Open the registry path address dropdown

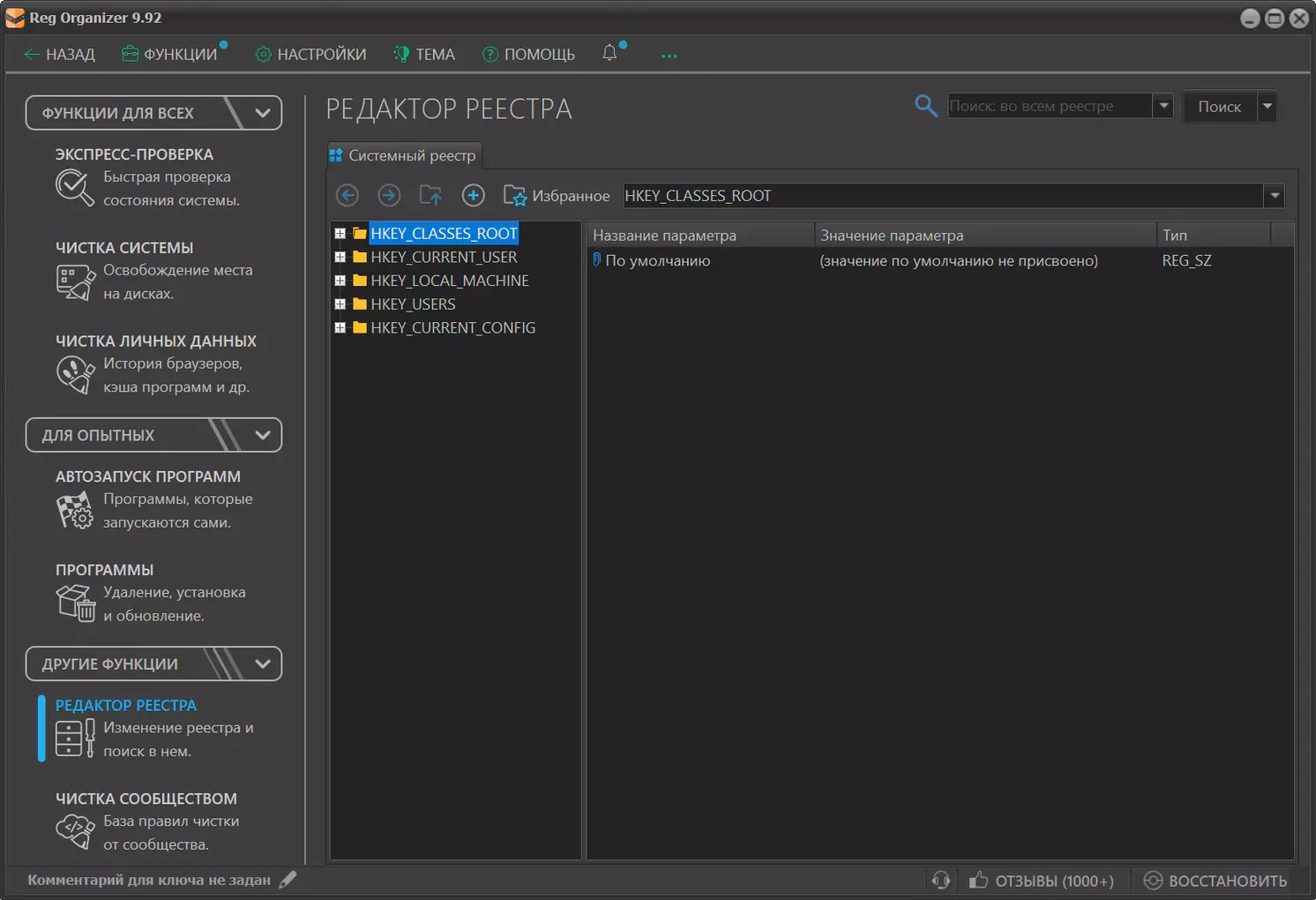pos(1274,196)
